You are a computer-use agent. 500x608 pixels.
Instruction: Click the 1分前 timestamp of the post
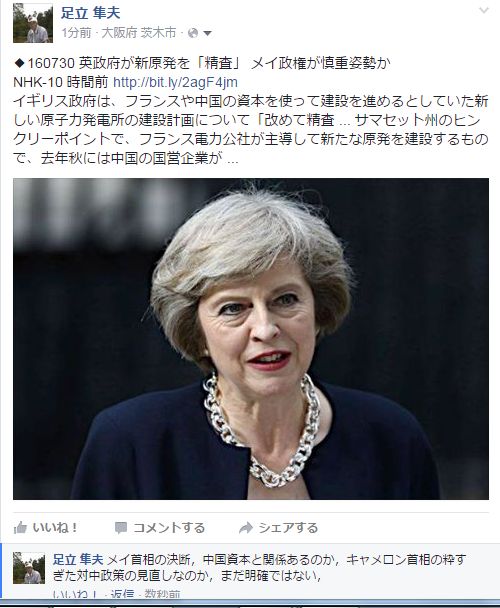(x=76, y=33)
